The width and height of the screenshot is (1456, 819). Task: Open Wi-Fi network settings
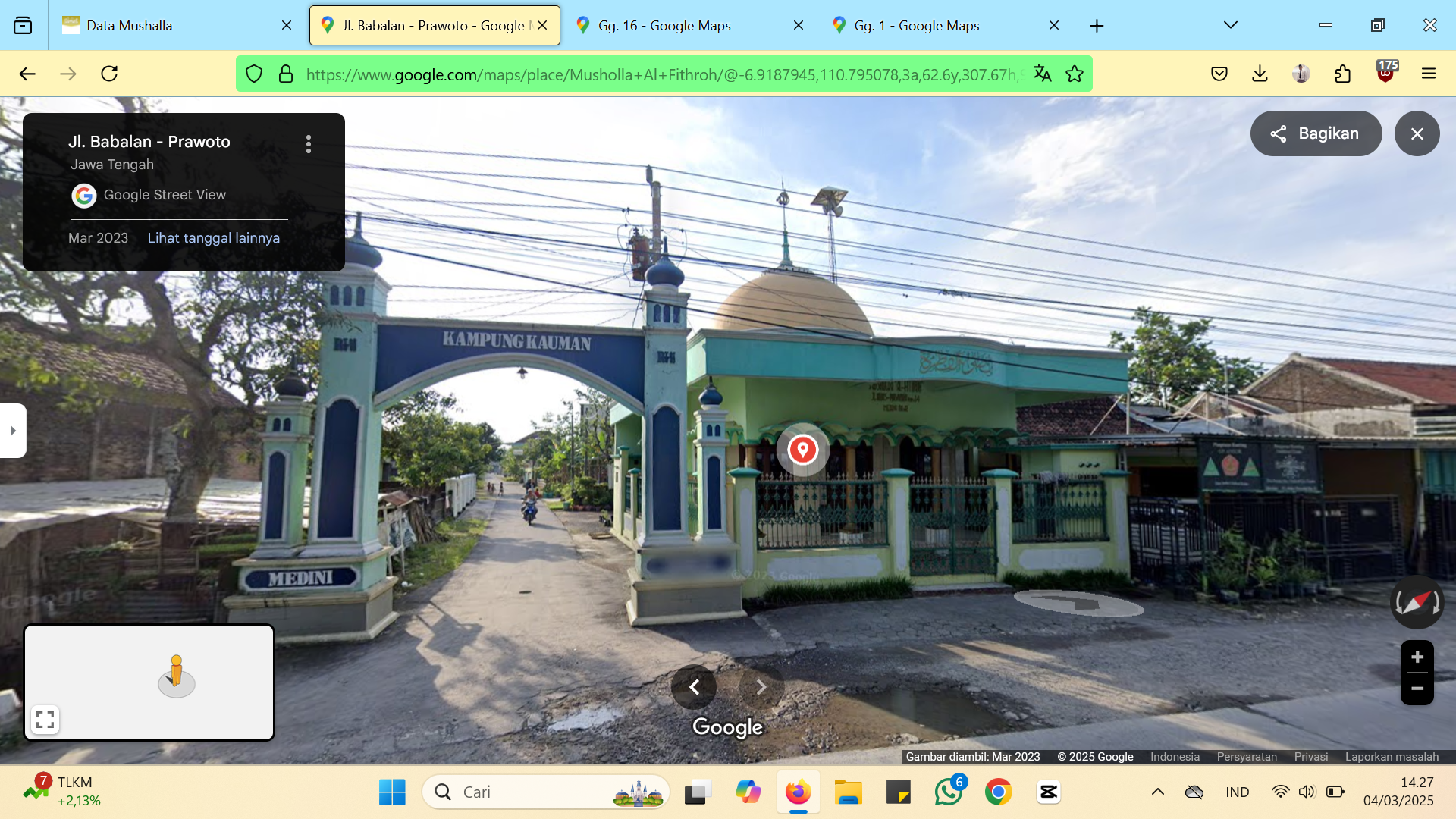[1280, 792]
